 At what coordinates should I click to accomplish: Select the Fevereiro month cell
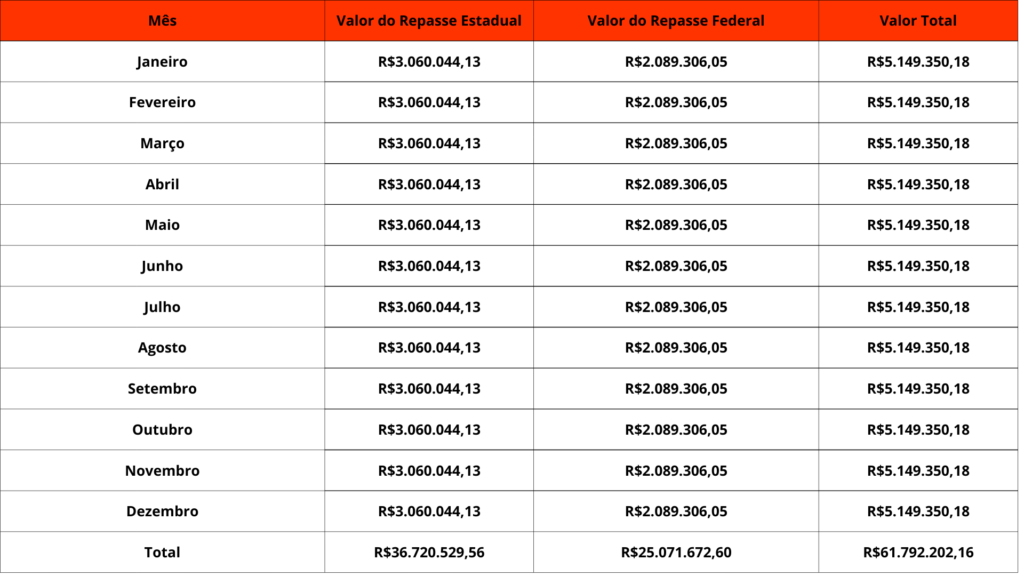pos(162,103)
